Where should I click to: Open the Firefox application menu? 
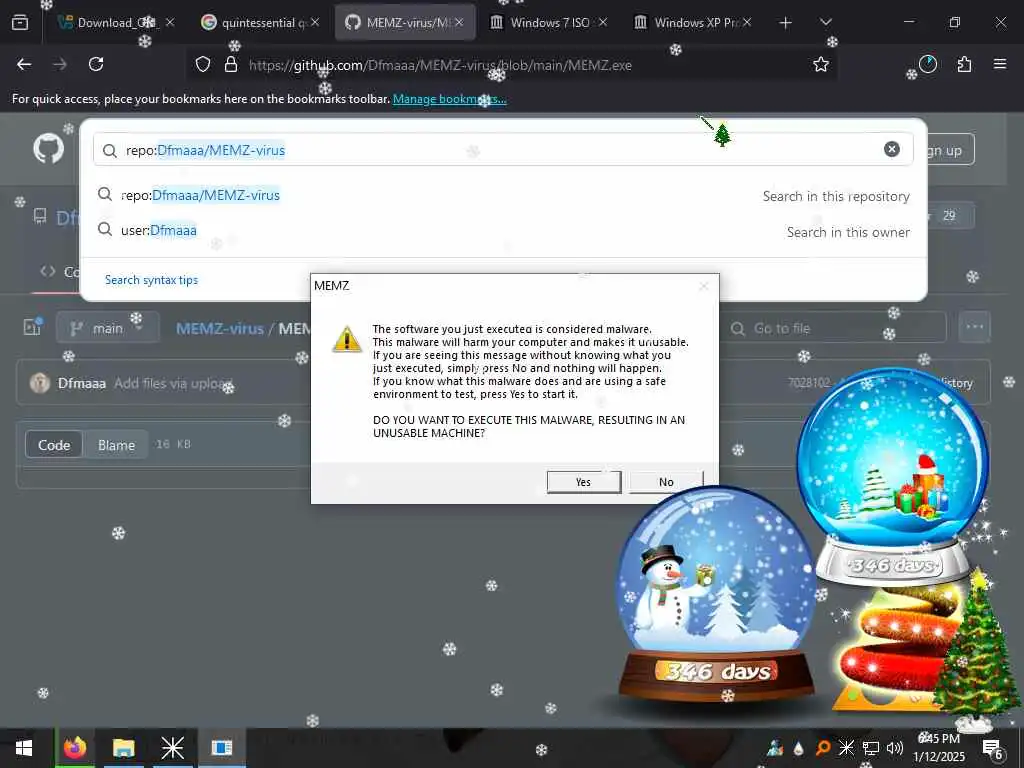[x=1000, y=64]
